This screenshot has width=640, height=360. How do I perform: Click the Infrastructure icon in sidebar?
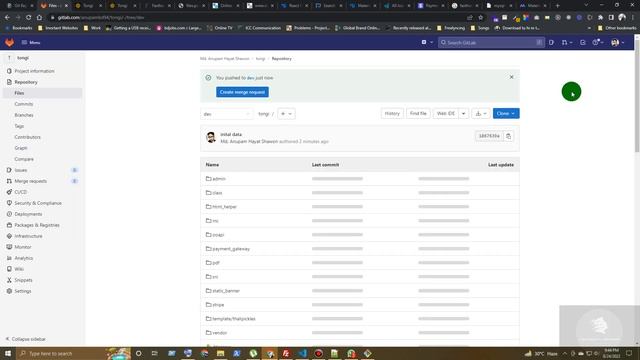pyautogui.click(x=9, y=236)
